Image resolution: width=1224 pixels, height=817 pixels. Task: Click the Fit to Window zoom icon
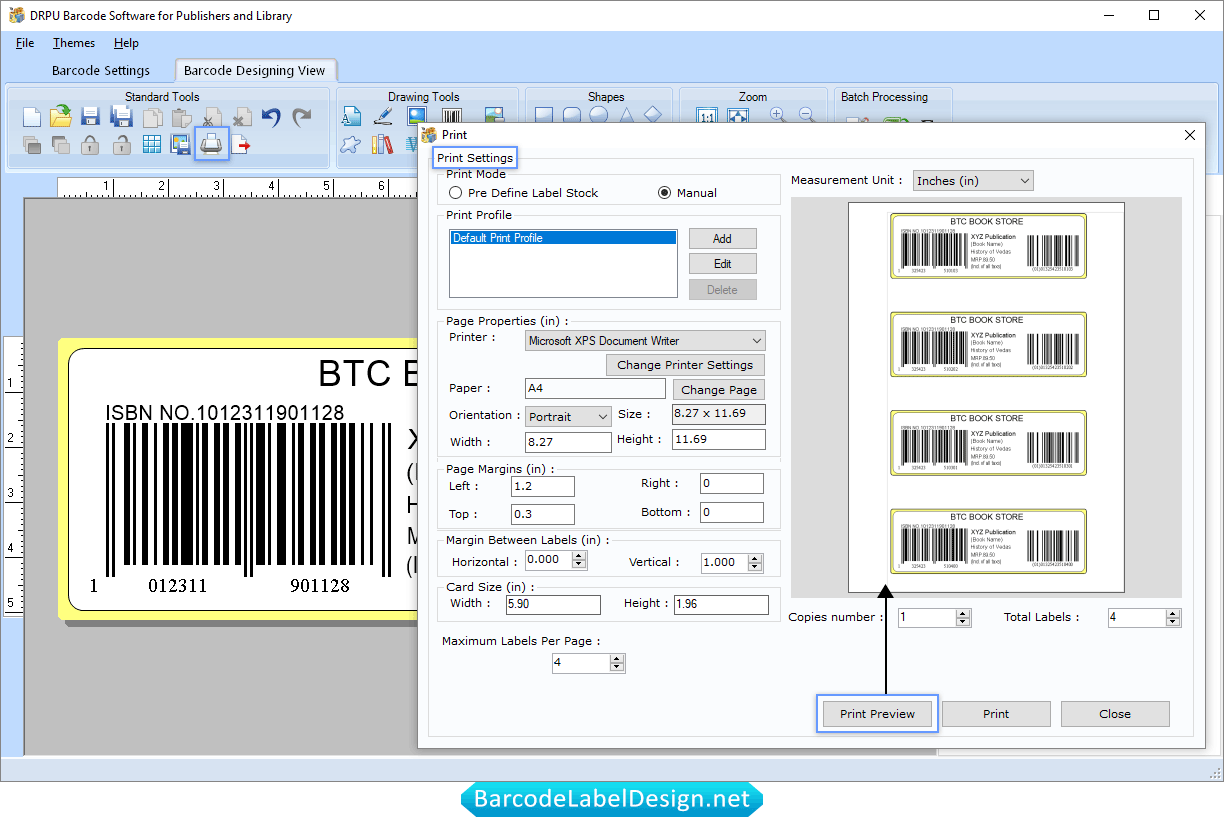pos(738,117)
